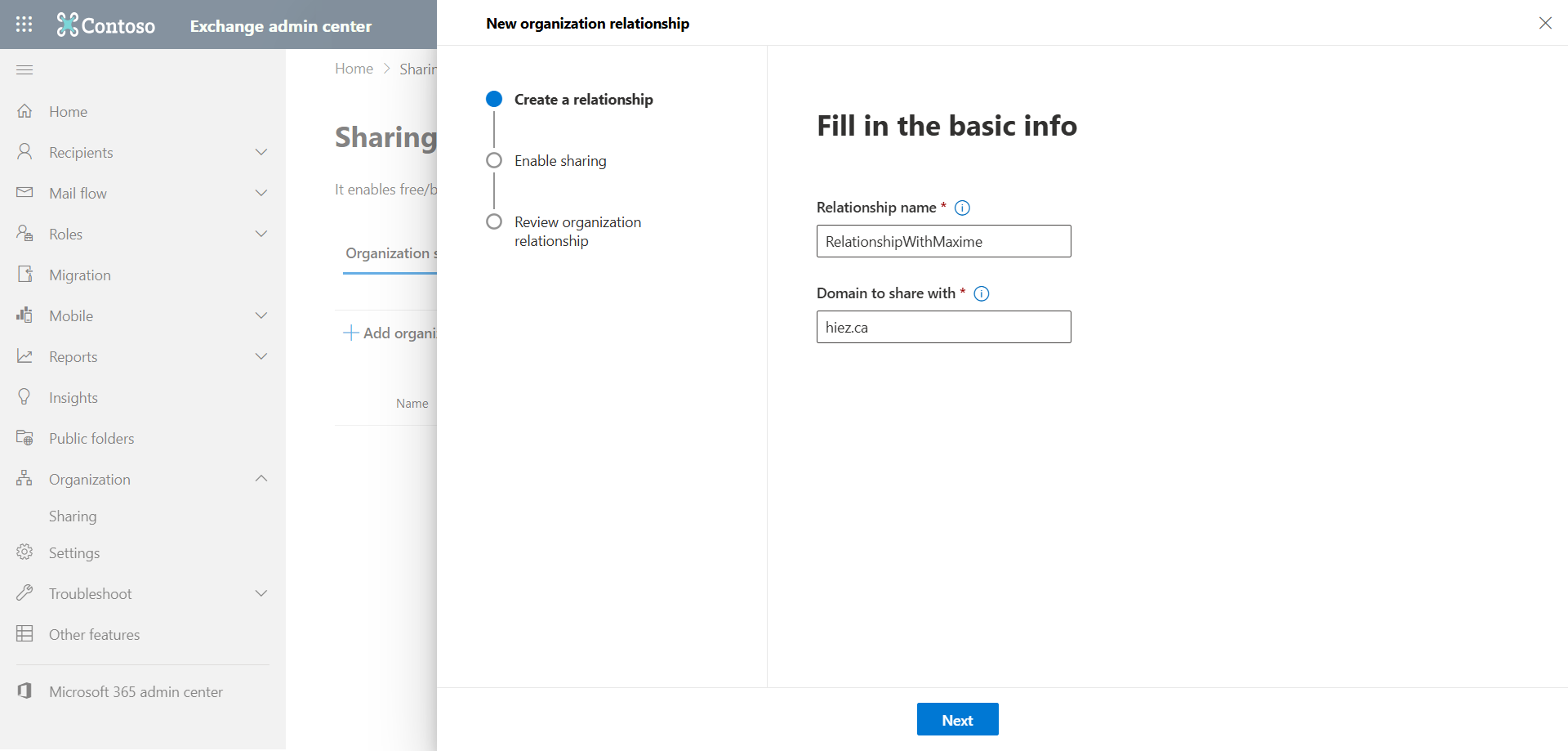Screen dimensions: 1568x751
Task: Close the New organization relationship panel
Action: [x=1545, y=23]
